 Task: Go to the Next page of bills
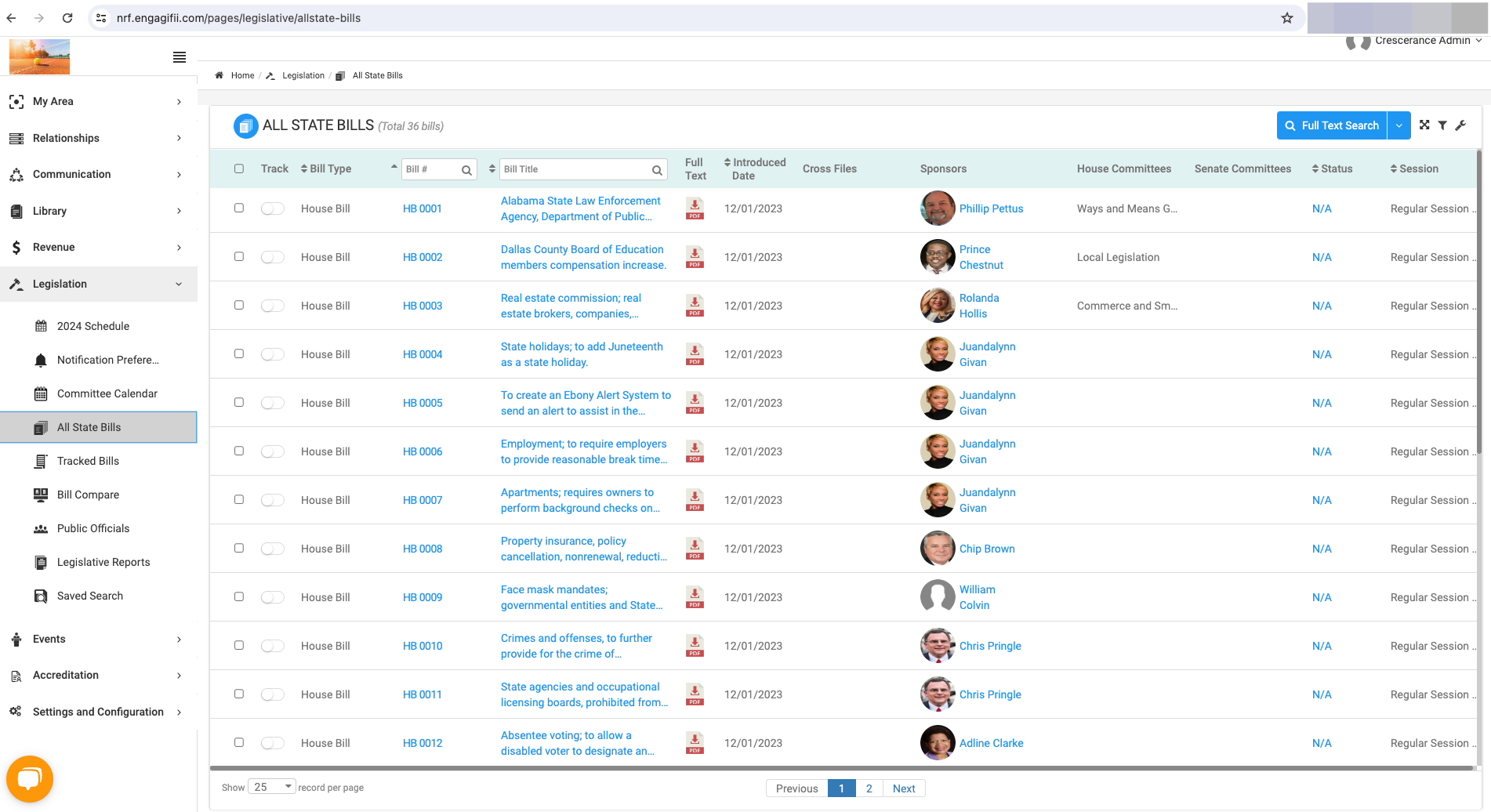click(904, 788)
